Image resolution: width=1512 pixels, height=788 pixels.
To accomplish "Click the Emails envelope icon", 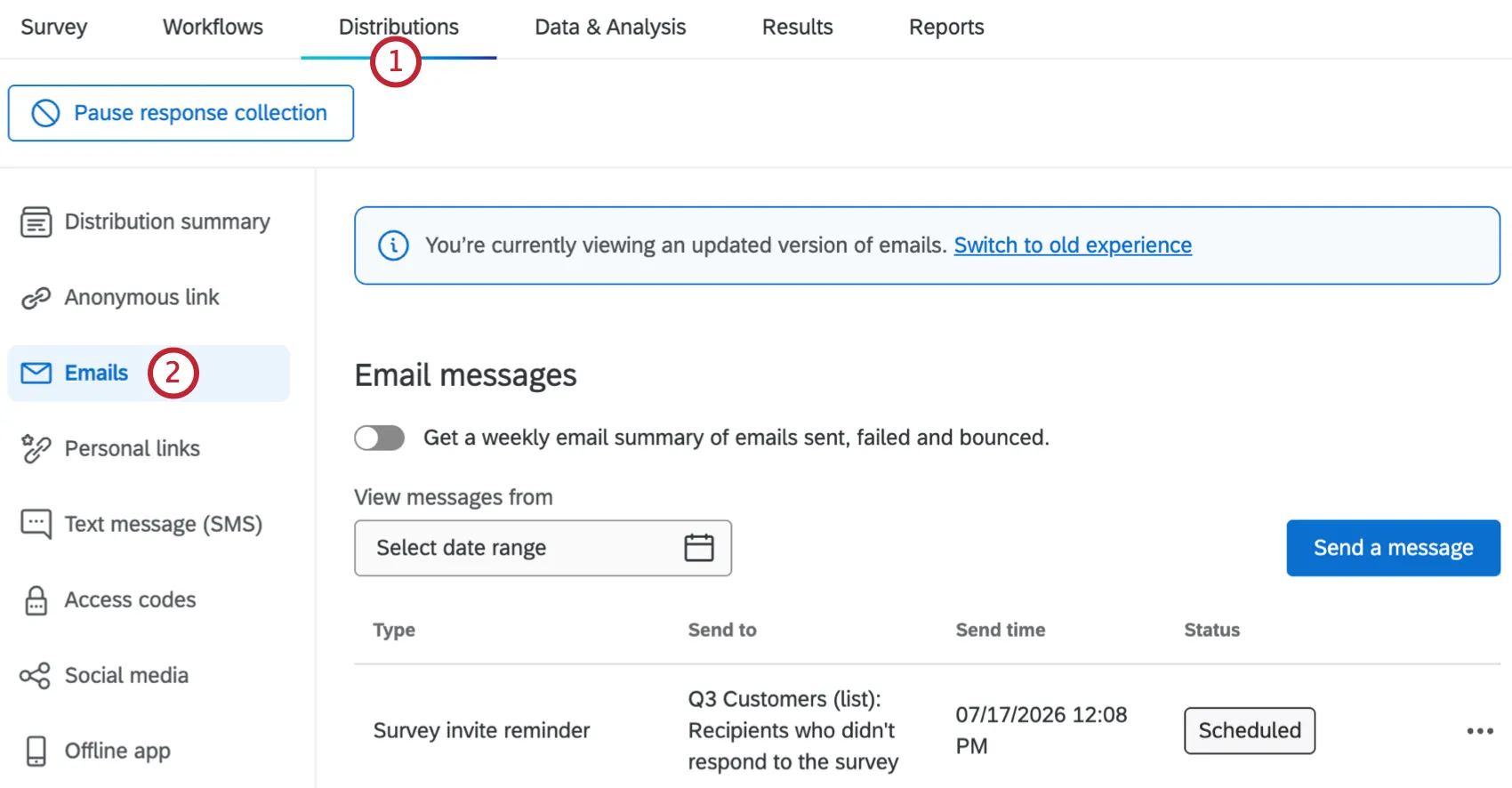I will click(x=36, y=374).
